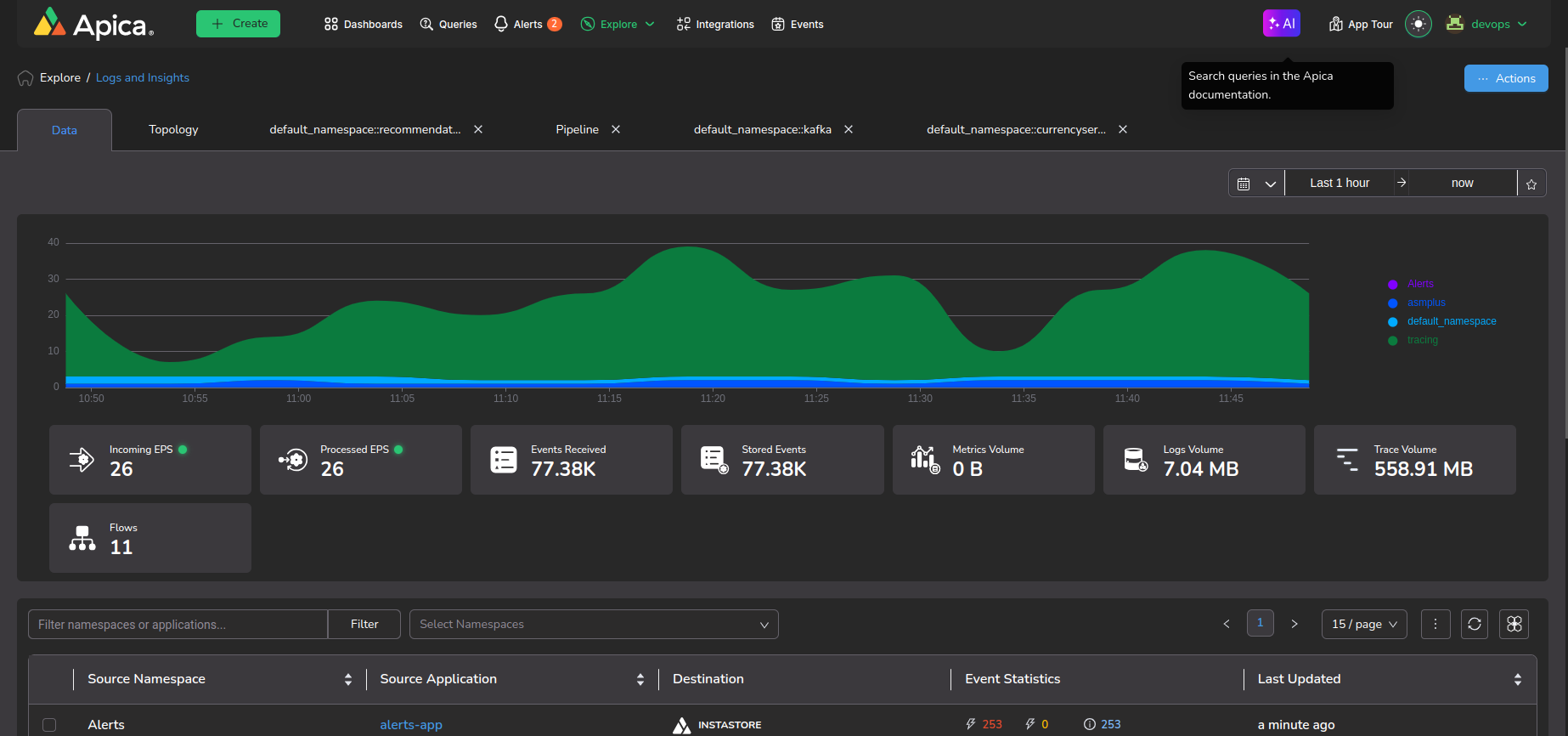This screenshot has height=736, width=1568.
Task: Click the AI assistant icon
Action: pos(1281,24)
